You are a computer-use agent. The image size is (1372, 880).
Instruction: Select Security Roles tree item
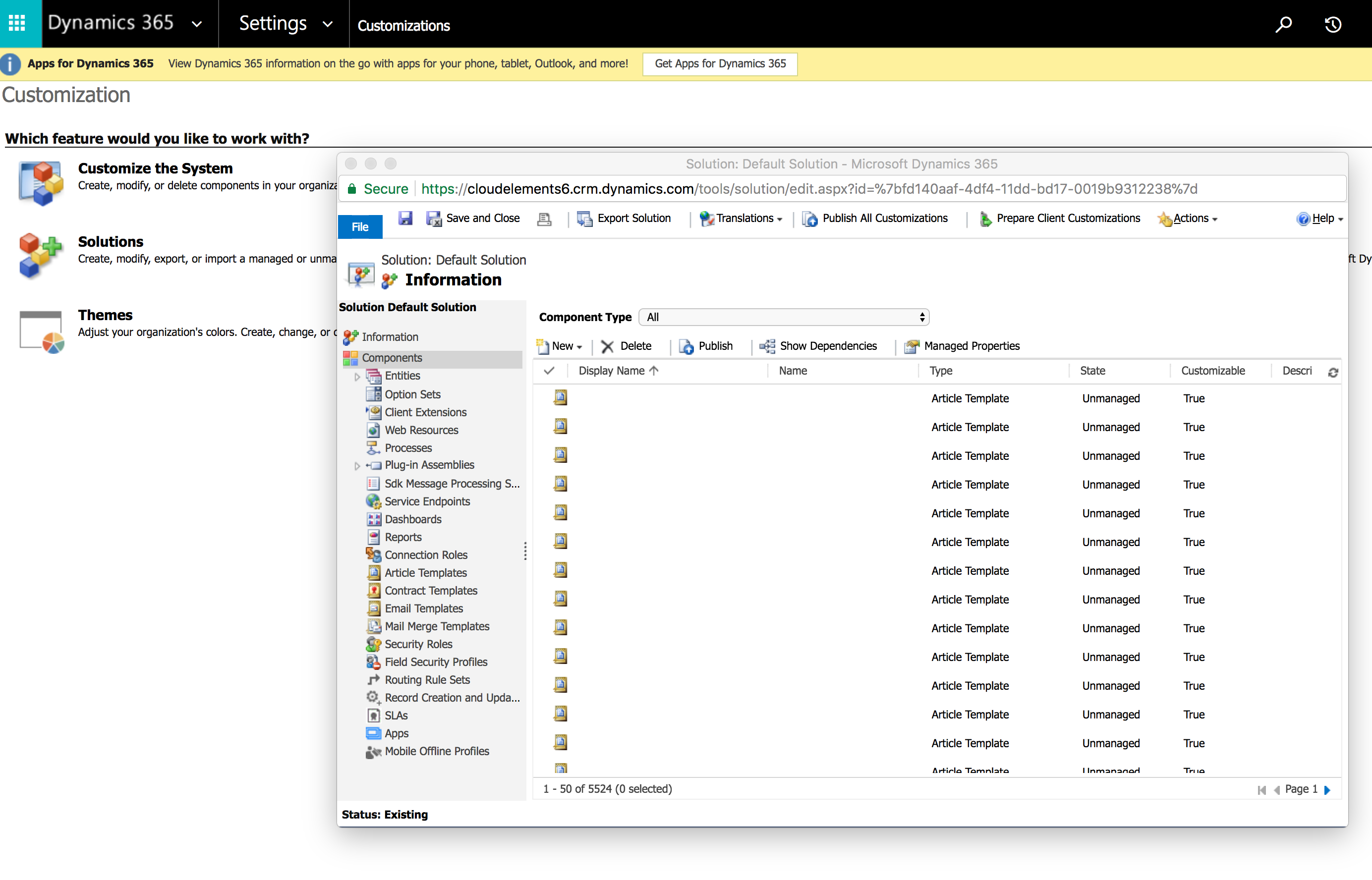coord(418,644)
